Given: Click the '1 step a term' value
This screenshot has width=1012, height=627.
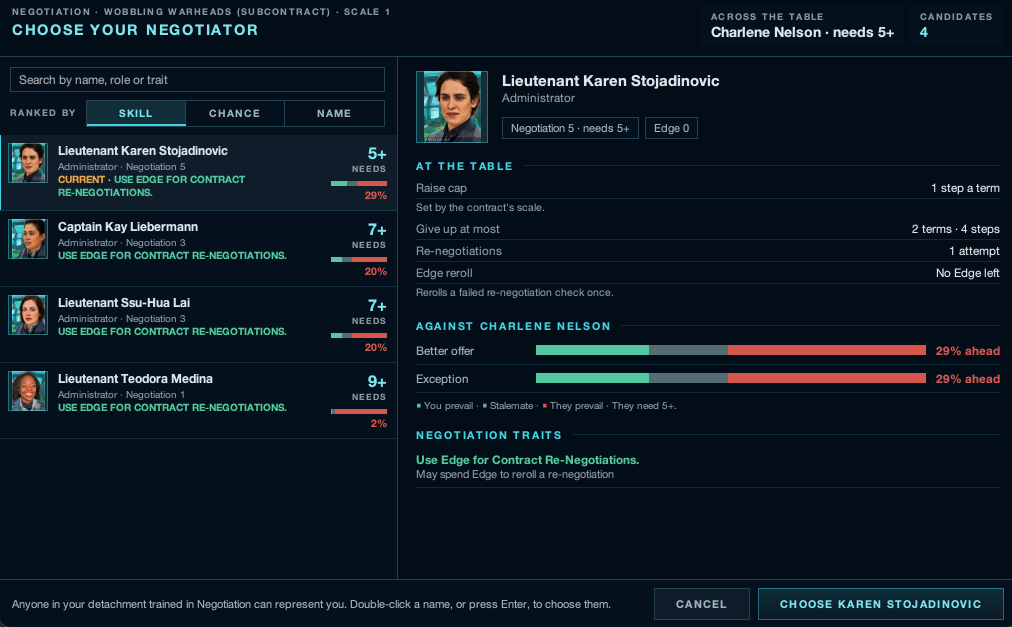Looking at the screenshot, I should tap(965, 188).
